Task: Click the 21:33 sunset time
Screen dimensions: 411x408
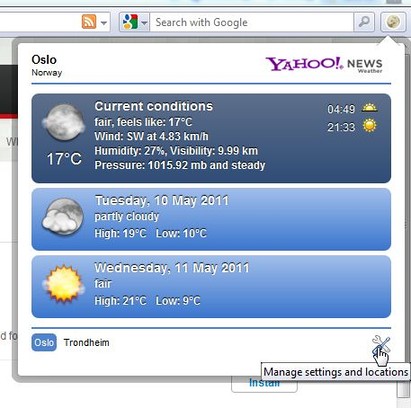Action: (341, 127)
